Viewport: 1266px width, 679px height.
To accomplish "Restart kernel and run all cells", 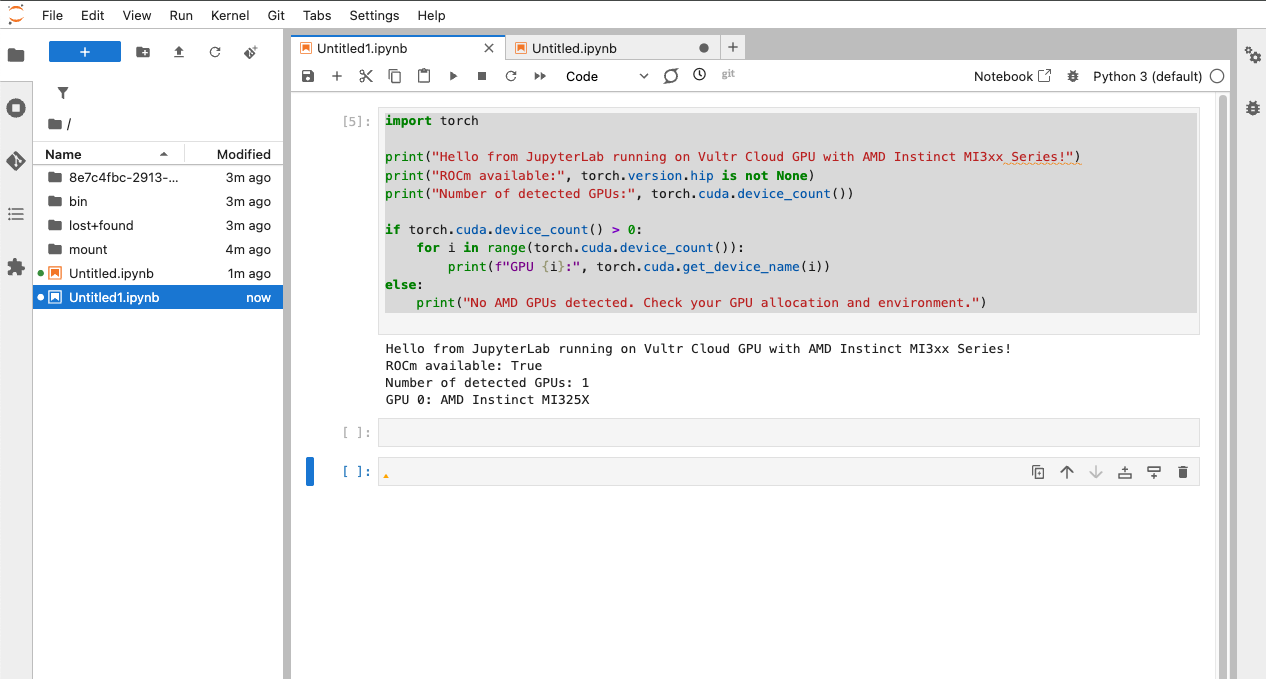I will pos(540,76).
